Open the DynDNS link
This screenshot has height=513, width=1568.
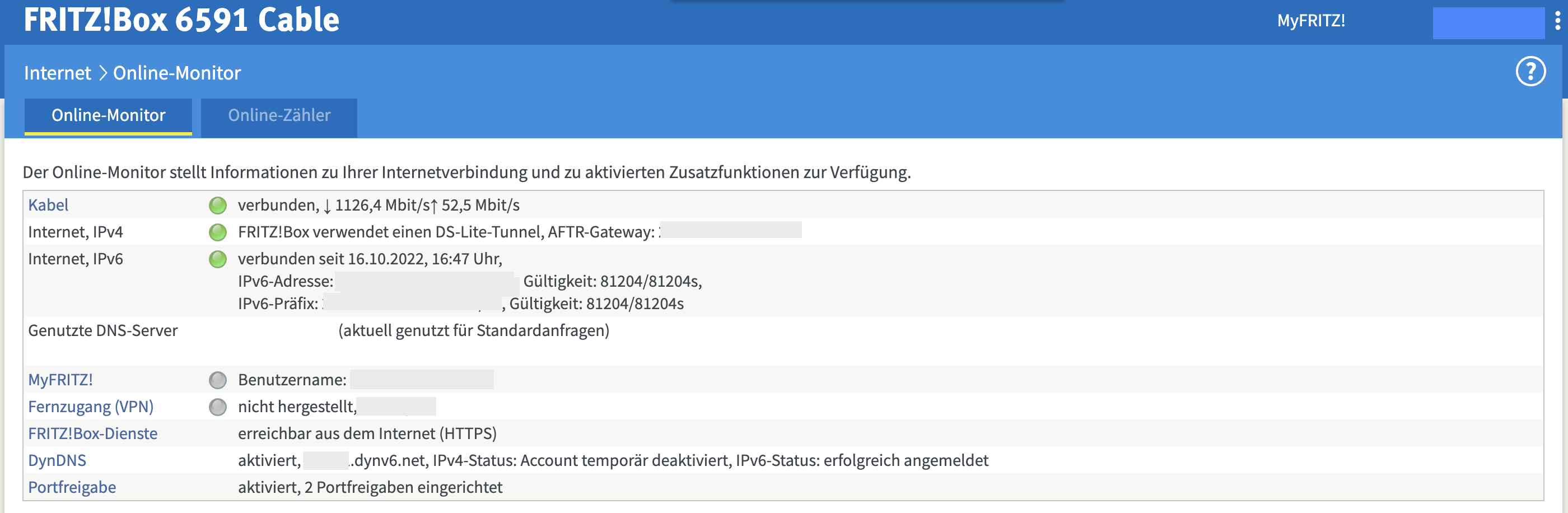pyautogui.click(x=57, y=460)
